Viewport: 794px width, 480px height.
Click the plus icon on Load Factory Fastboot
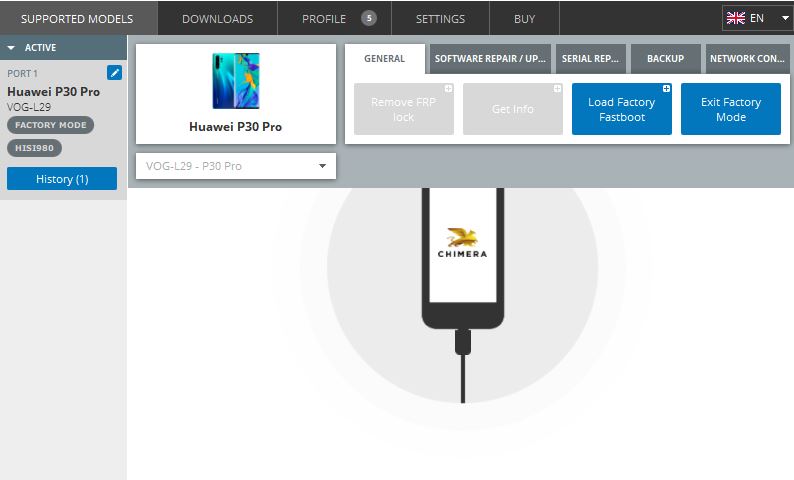click(666, 89)
